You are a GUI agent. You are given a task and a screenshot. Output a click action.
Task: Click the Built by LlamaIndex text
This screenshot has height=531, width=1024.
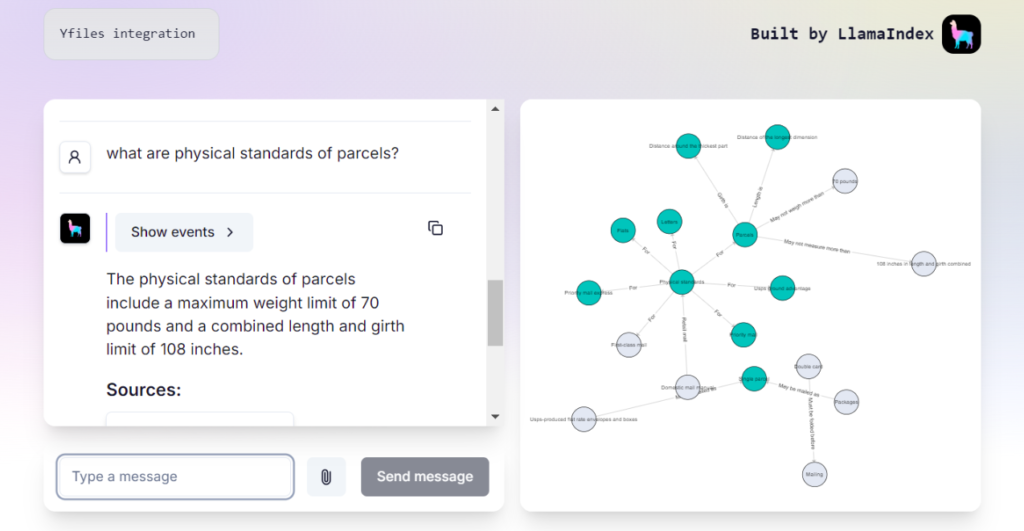pos(842,34)
